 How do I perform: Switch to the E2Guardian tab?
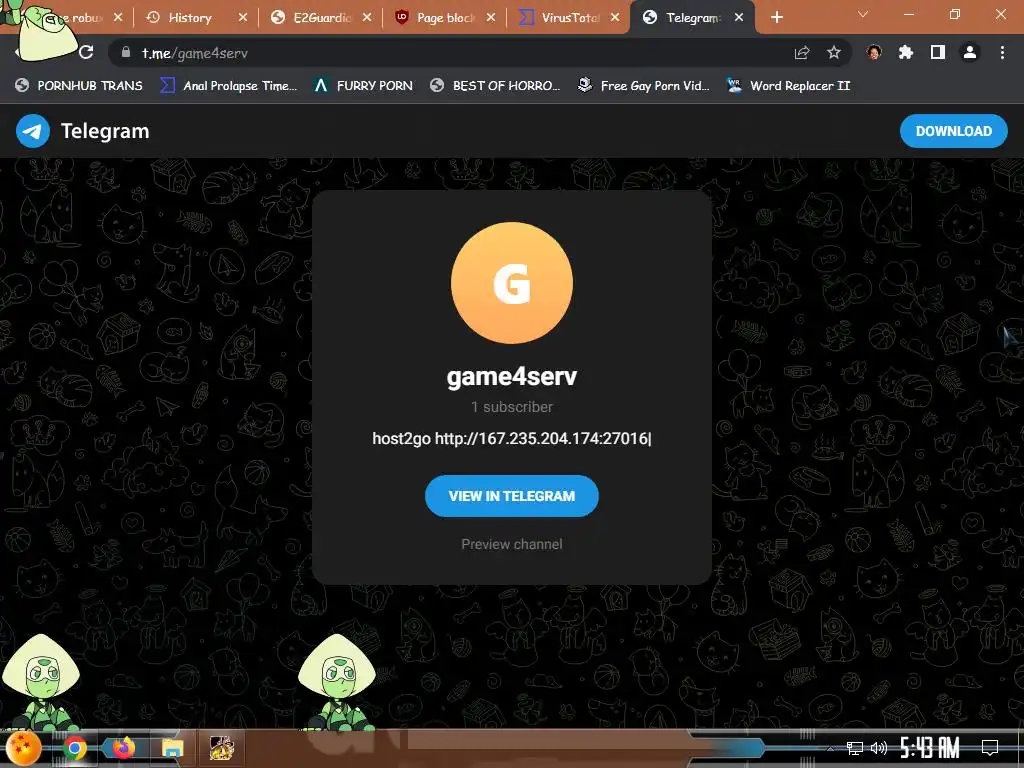click(323, 18)
